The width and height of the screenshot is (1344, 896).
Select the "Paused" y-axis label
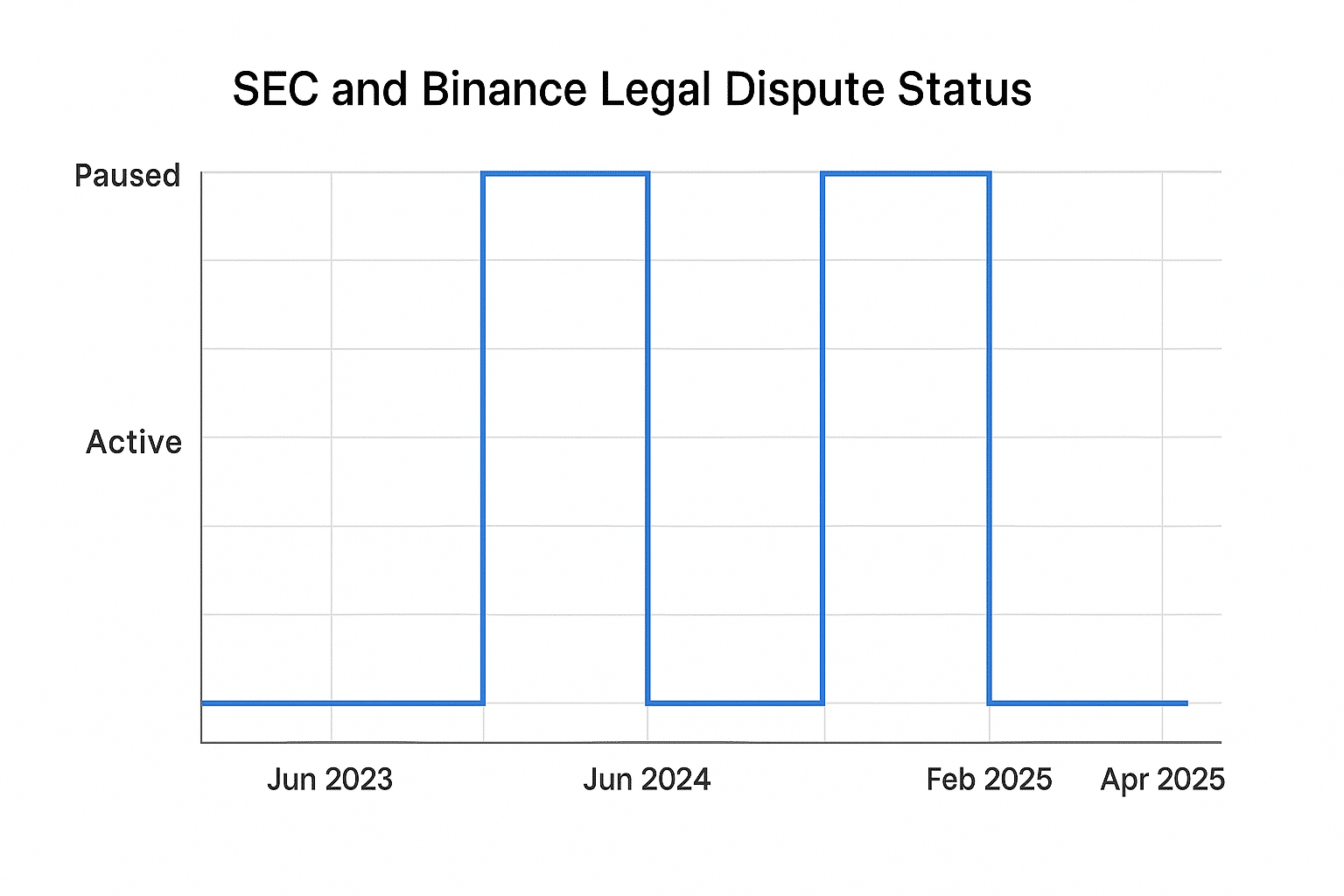tap(128, 176)
